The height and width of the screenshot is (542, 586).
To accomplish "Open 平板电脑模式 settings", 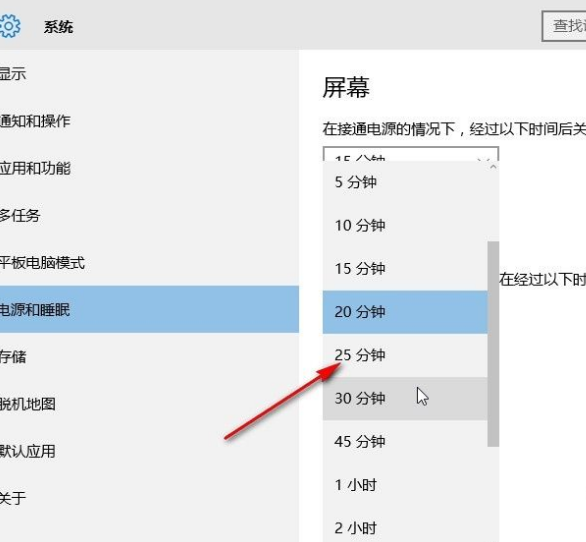I will click(149, 262).
